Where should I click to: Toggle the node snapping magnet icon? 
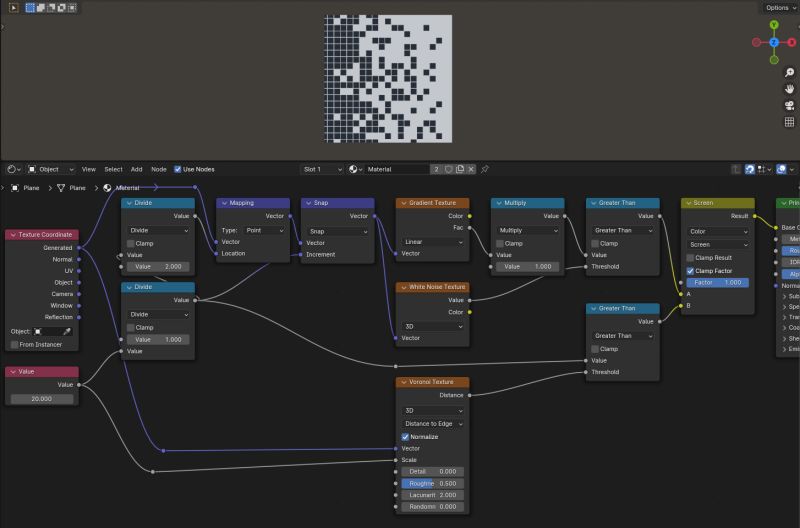pos(749,169)
